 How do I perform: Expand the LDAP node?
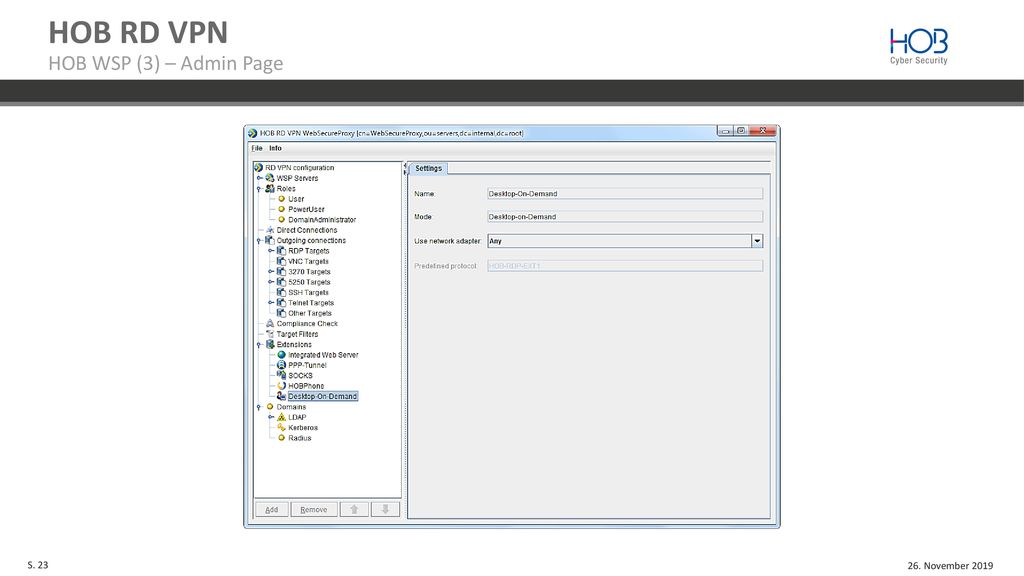(x=271, y=417)
